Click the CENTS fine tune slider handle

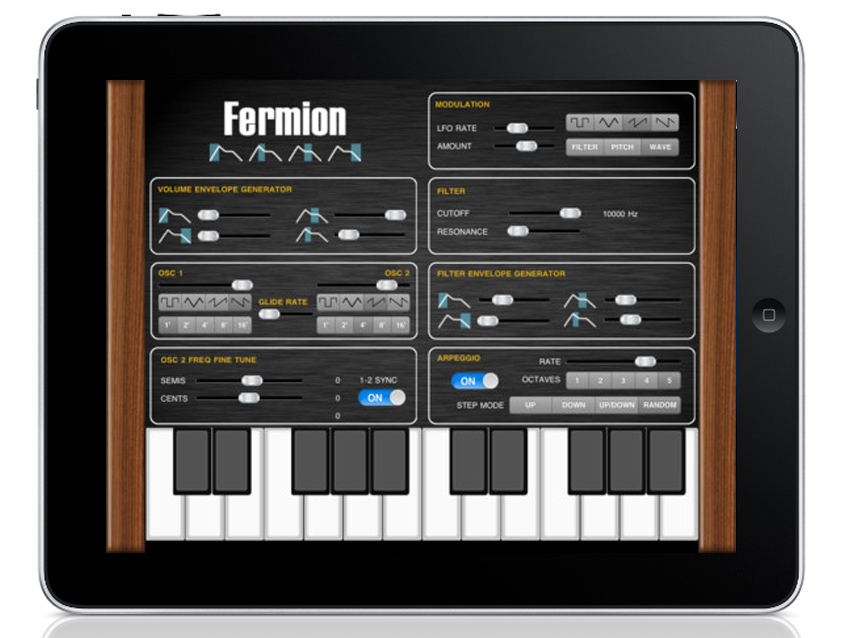pyautogui.click(x=249, y=398)
